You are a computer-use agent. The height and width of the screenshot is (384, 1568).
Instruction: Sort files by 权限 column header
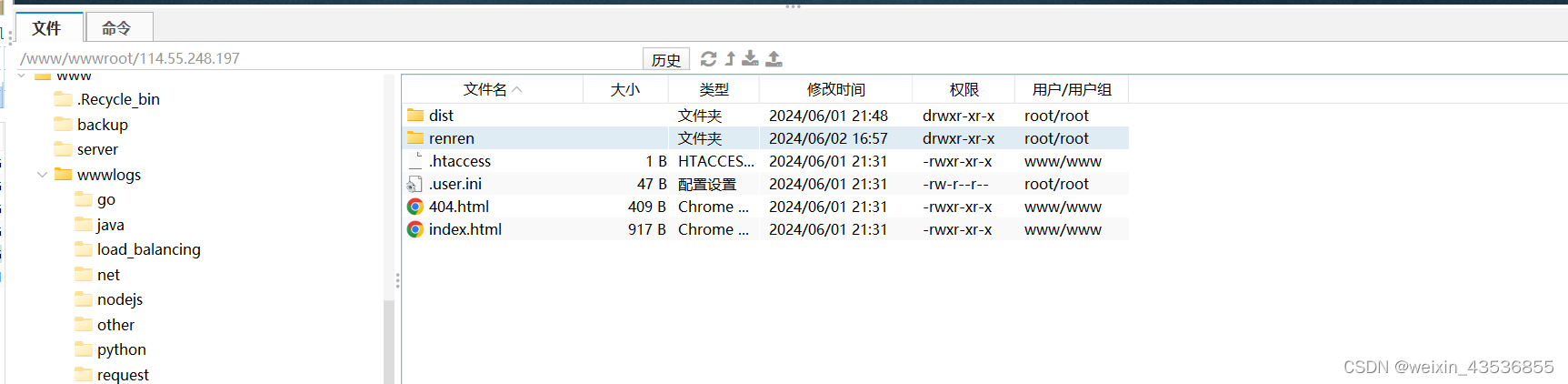click(964, 89)
